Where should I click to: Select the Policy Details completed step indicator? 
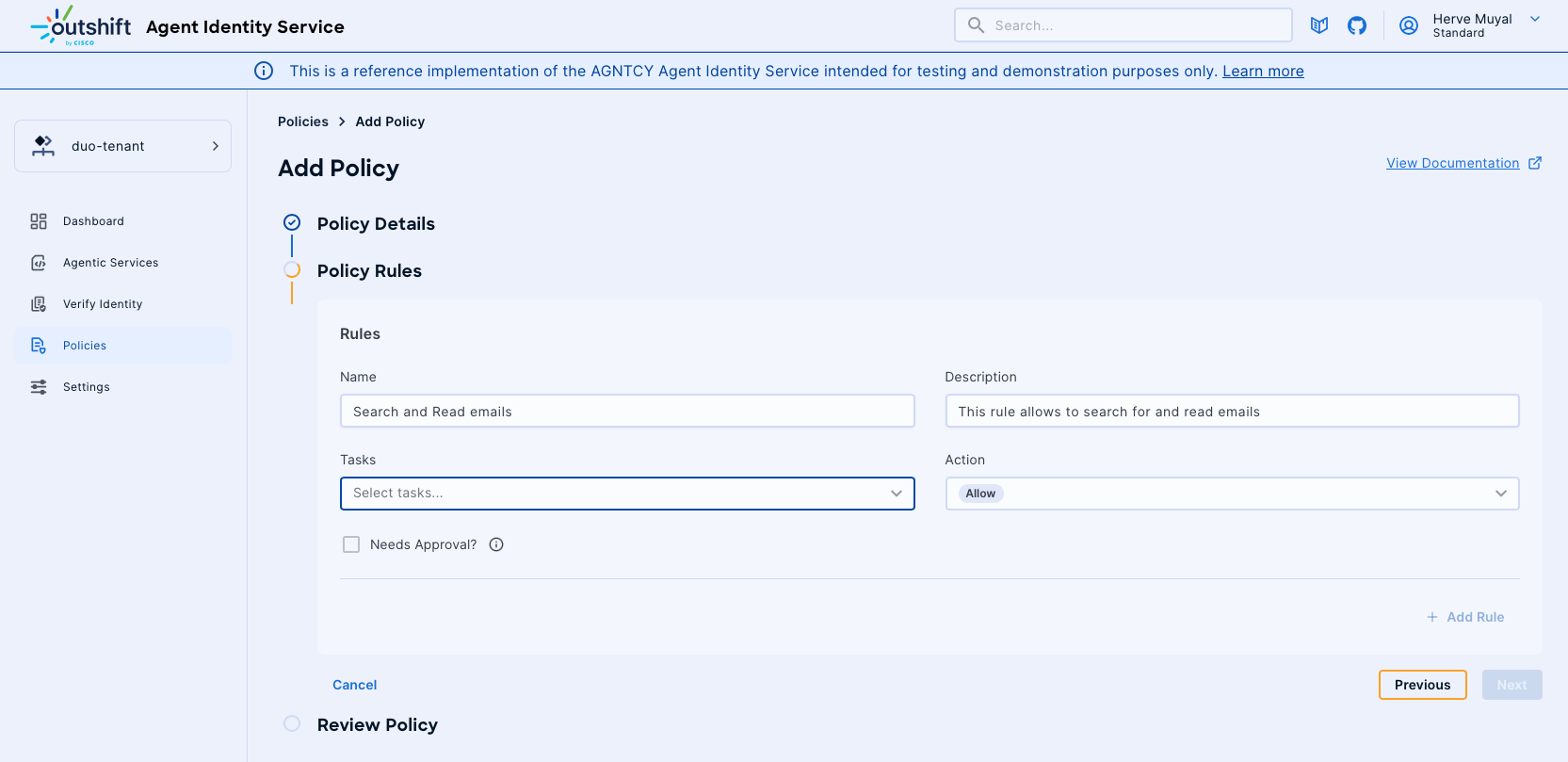pos(292,223)
